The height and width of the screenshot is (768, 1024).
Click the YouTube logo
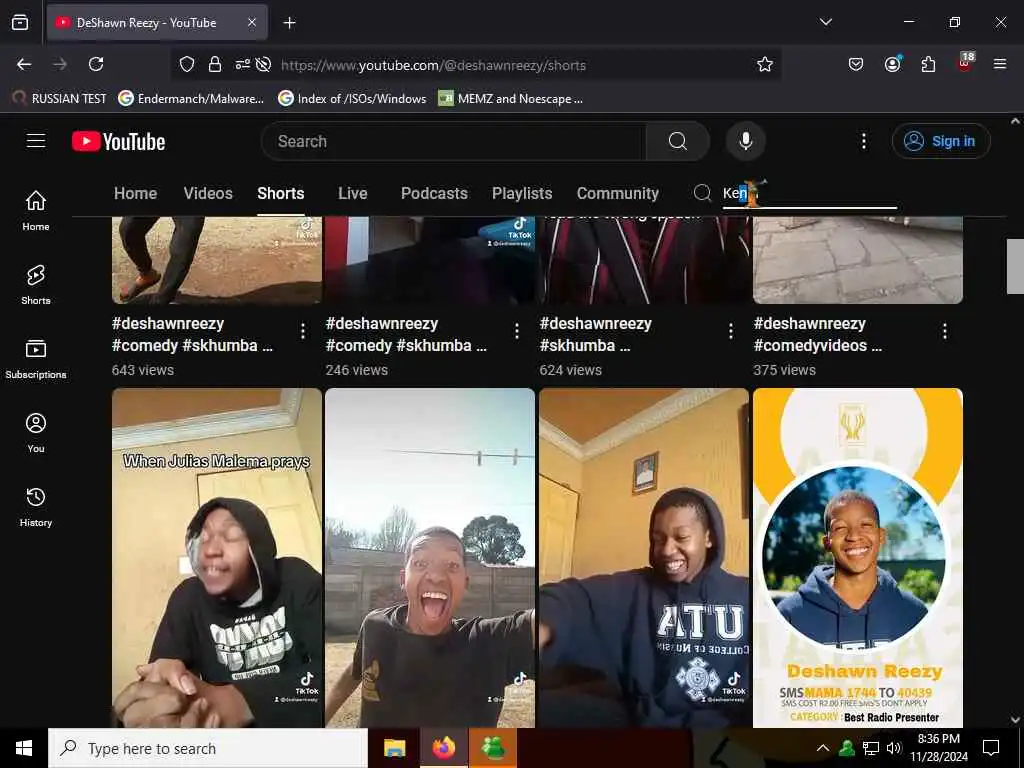click(x=118, y=142)
